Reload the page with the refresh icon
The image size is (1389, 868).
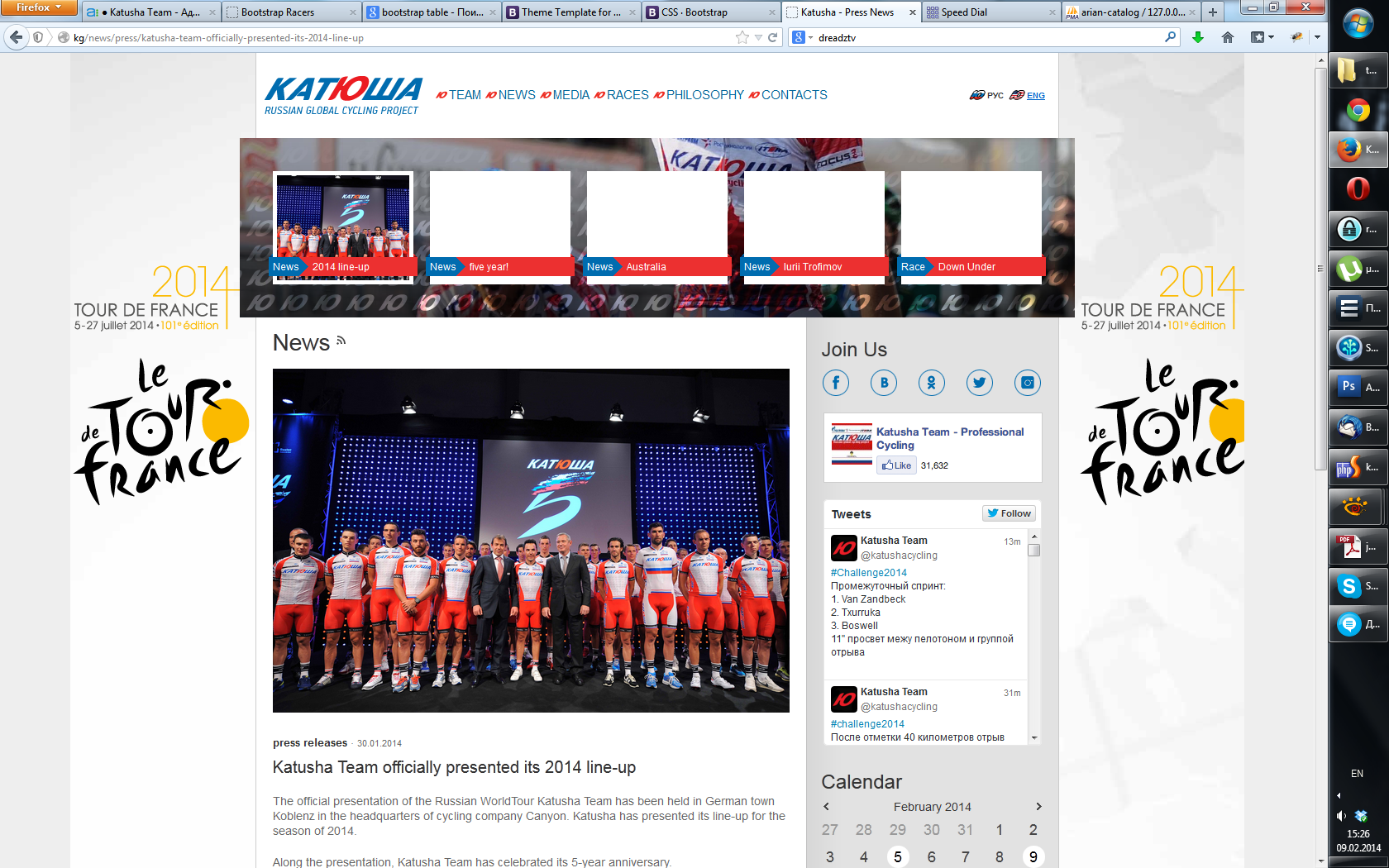click(x=773, y=37)
